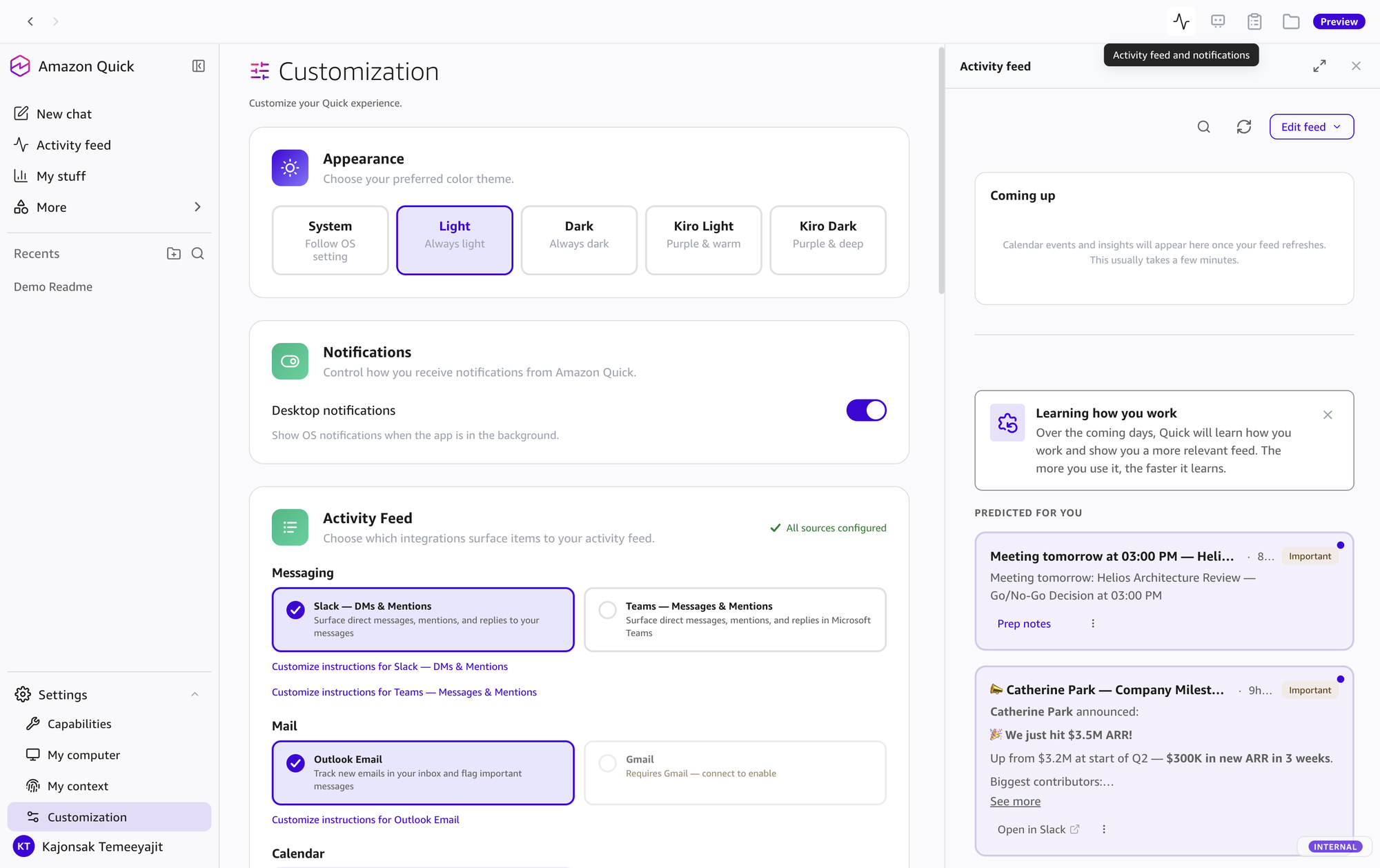Select the Dark theme option

(x=579, y=240)
